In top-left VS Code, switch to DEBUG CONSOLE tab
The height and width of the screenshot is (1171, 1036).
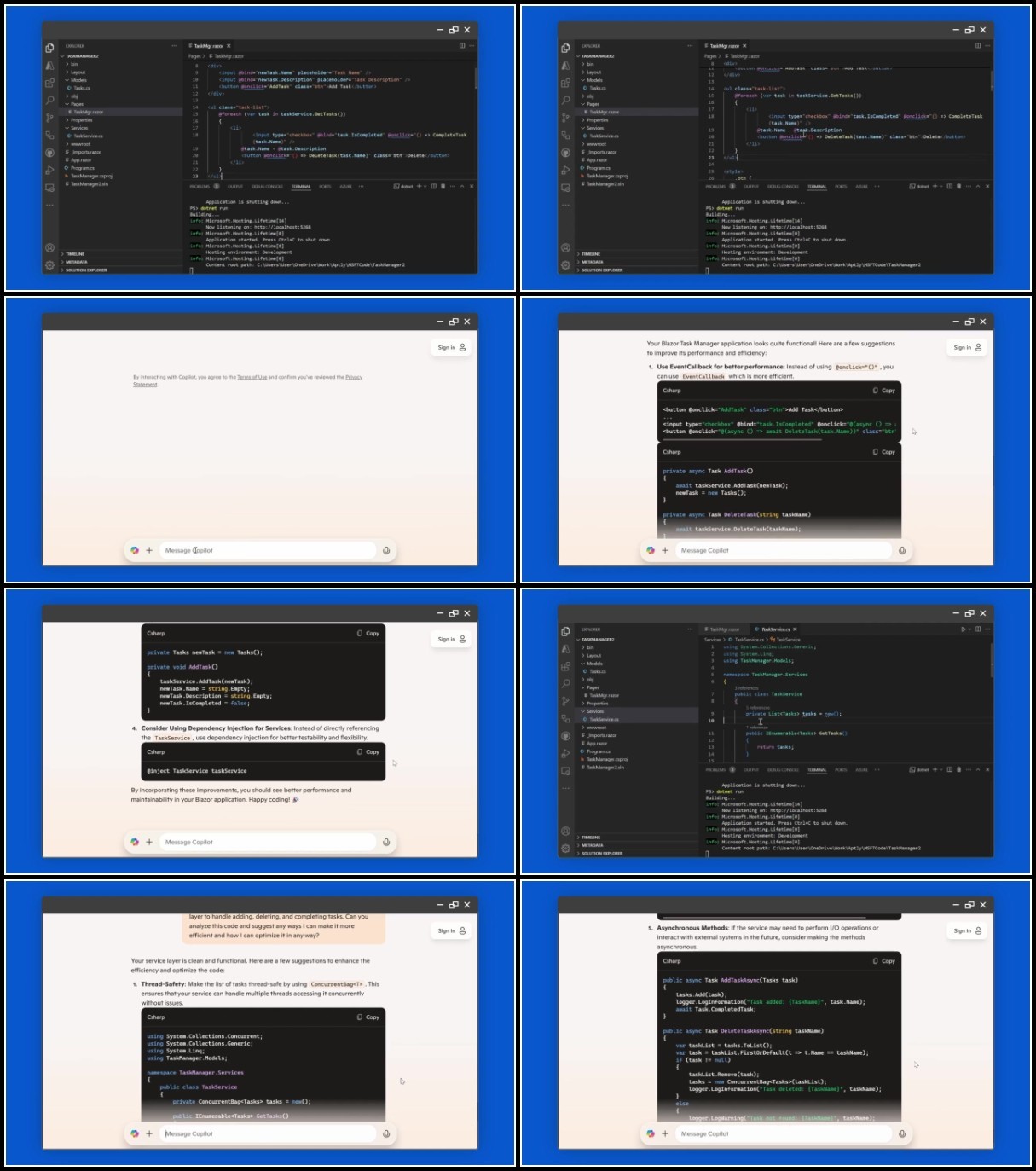267,186
